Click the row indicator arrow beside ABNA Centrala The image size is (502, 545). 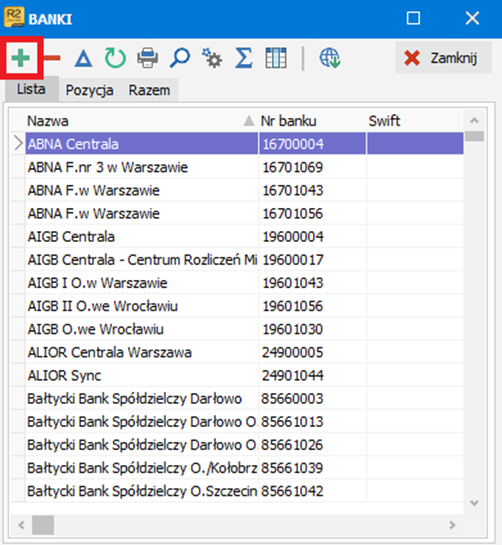pos(18,144)
